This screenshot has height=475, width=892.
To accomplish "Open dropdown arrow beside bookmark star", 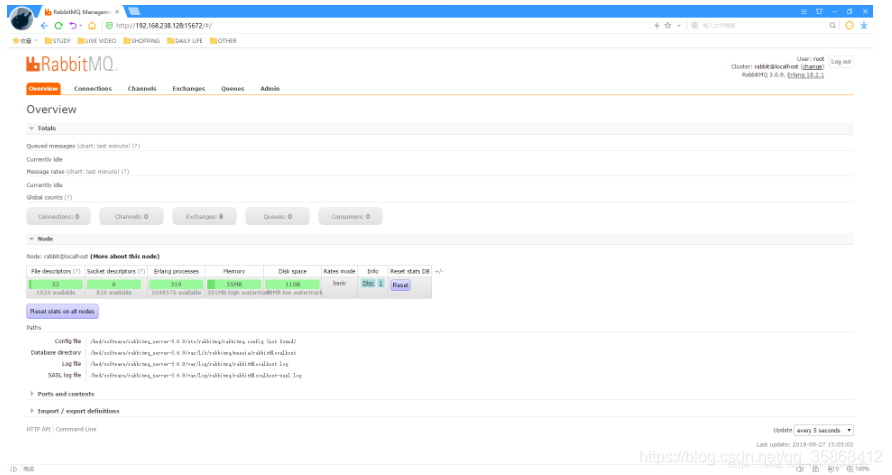I will [x=679, y=26].
